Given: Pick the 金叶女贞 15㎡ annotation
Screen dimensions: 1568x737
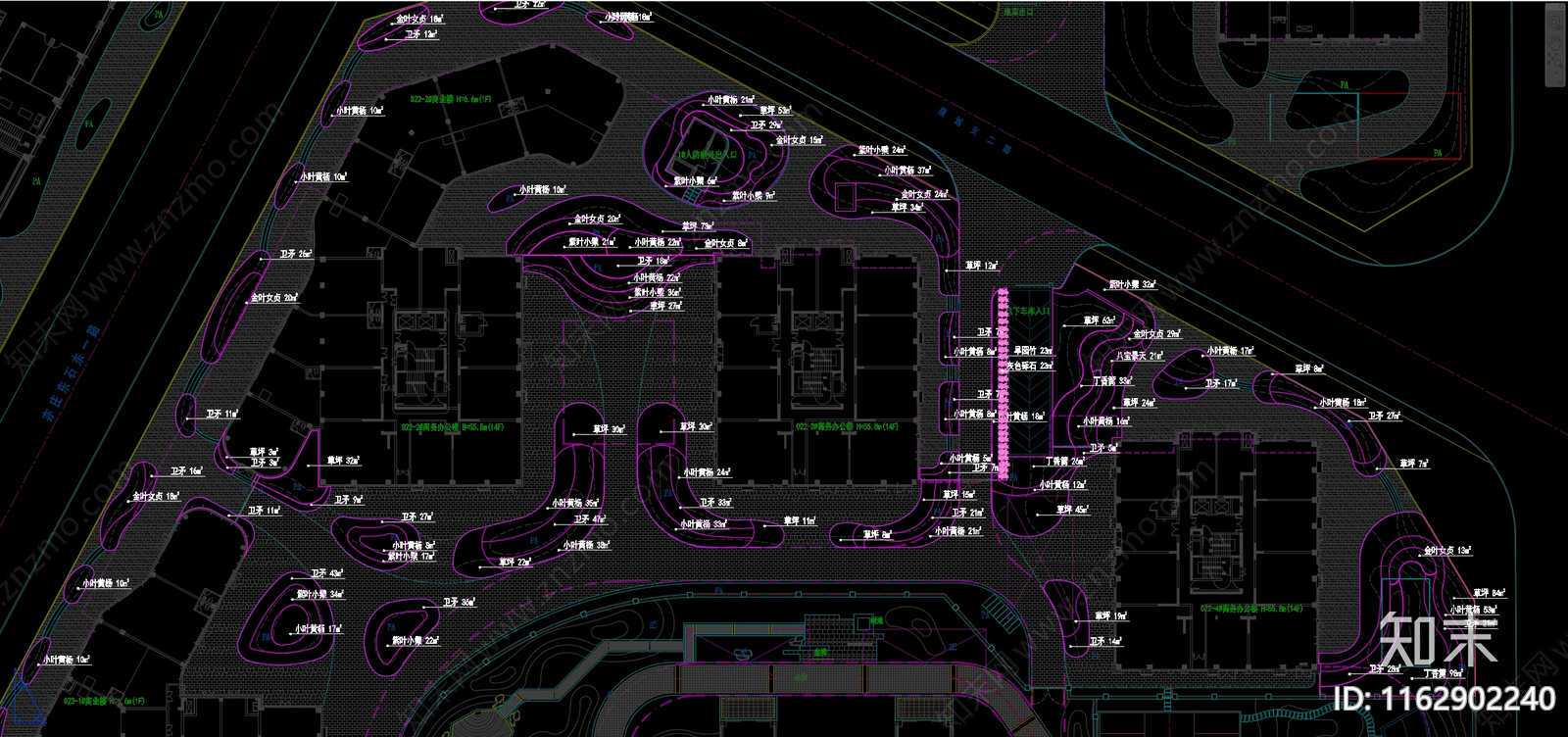Looking at the screenshot, I should click(x=801, y=140).
